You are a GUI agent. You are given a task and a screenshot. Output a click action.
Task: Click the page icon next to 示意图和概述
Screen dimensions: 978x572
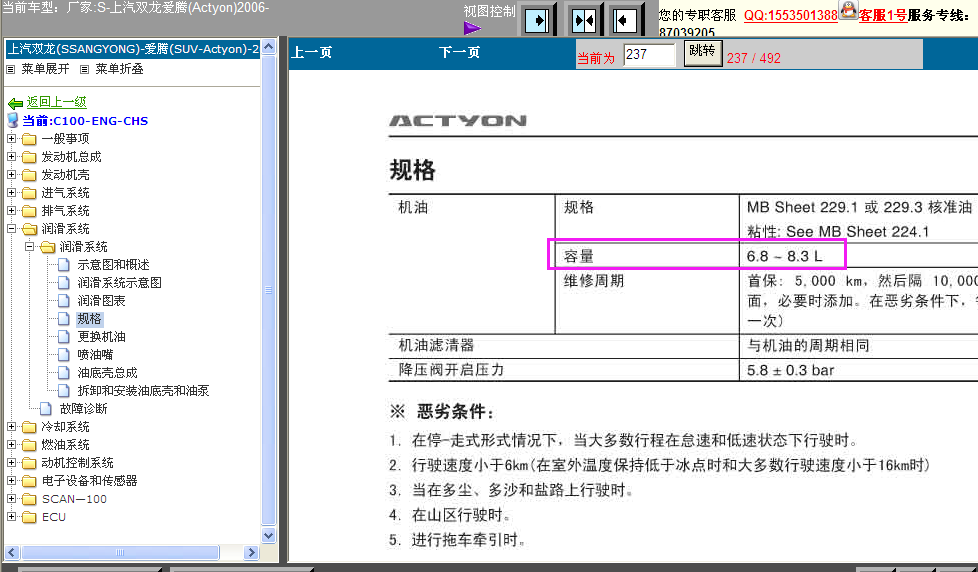[64, 265]
